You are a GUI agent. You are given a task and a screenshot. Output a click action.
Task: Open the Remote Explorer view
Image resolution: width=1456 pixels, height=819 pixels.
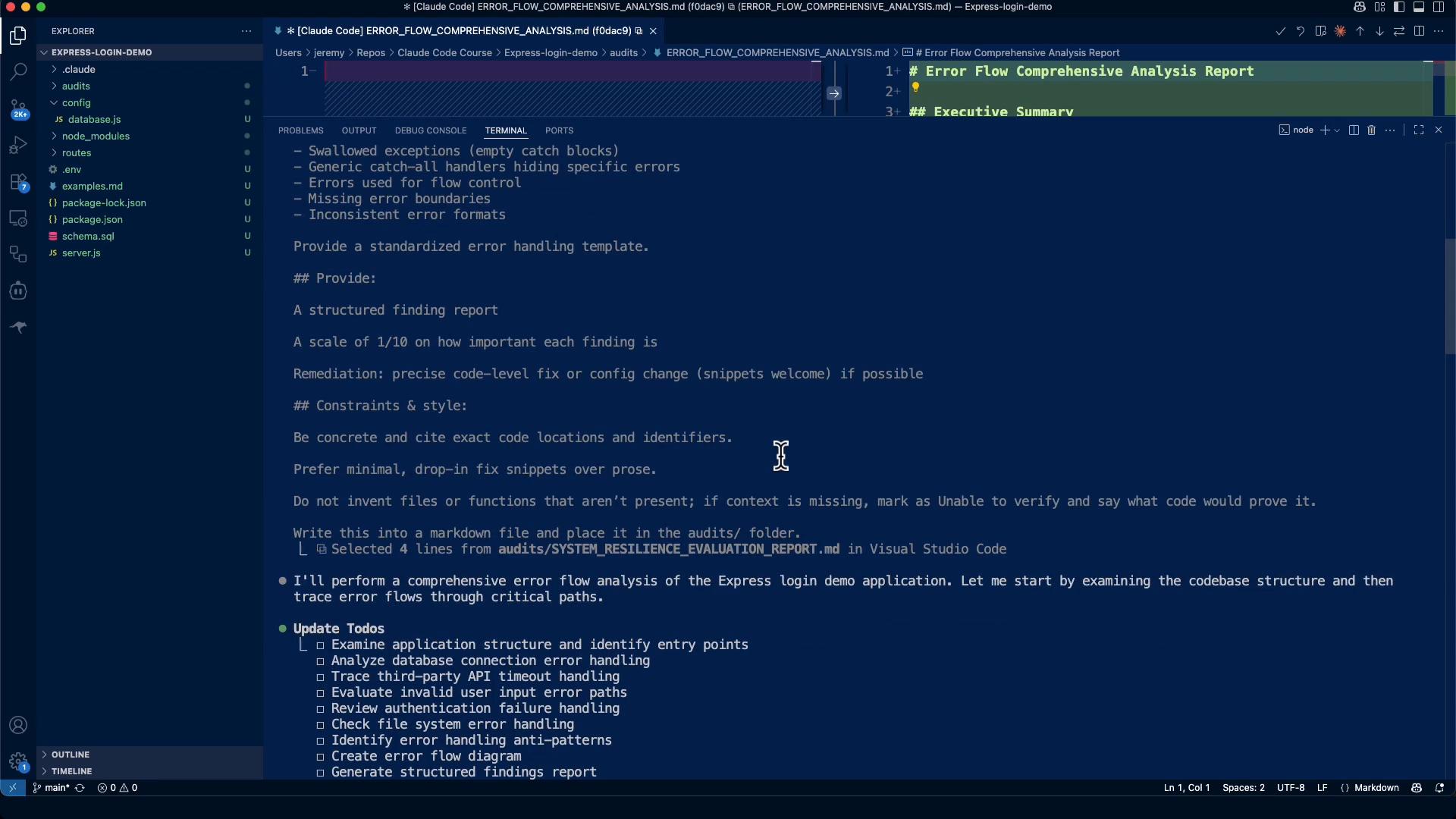point(18,218)
